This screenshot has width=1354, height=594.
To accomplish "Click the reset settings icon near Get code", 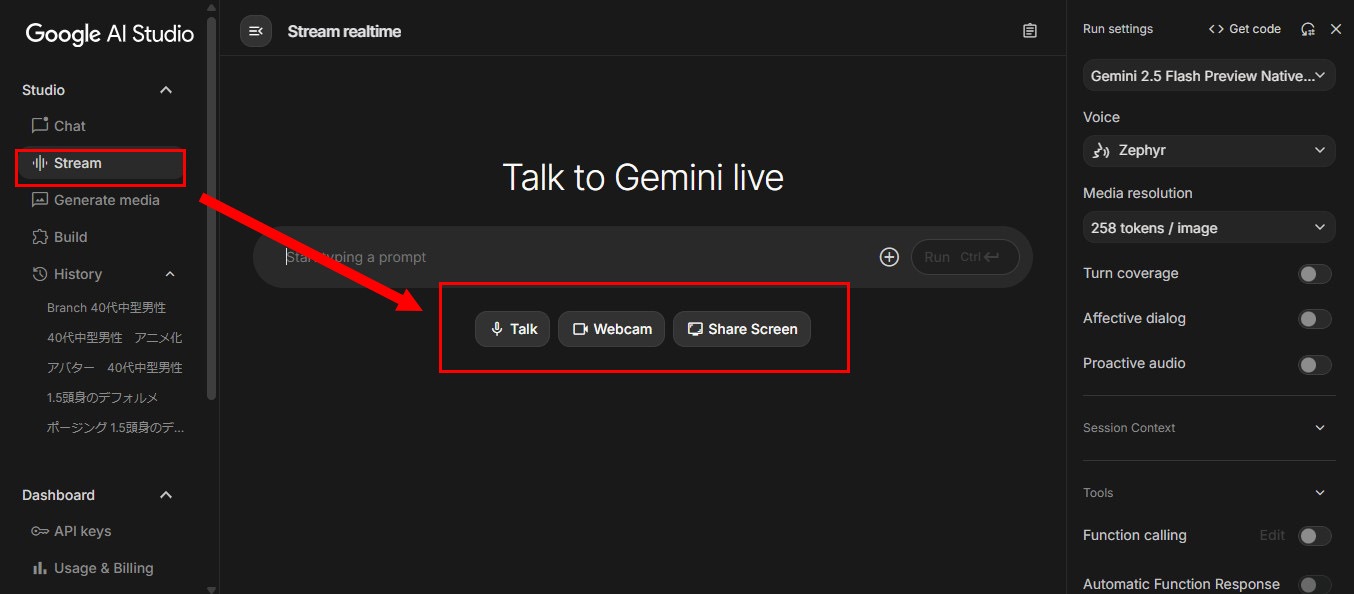I will point(1307,29).
